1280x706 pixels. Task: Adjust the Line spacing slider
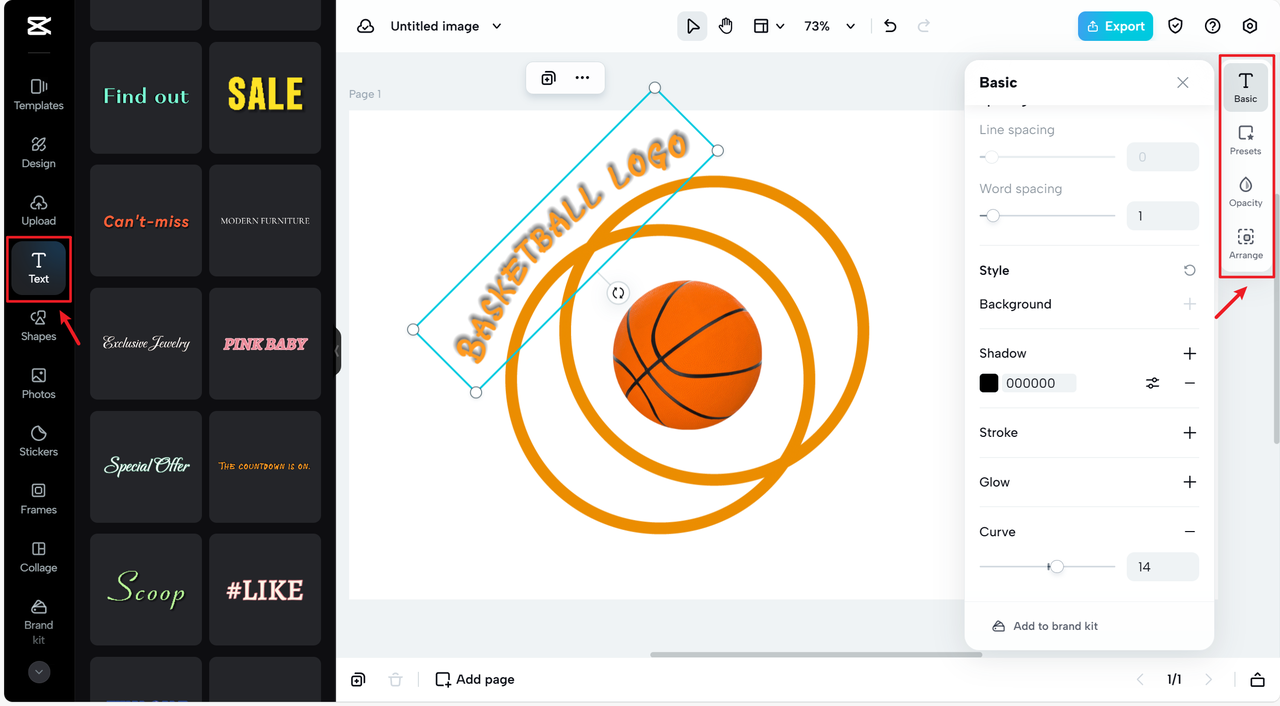tap(1047, 157)
